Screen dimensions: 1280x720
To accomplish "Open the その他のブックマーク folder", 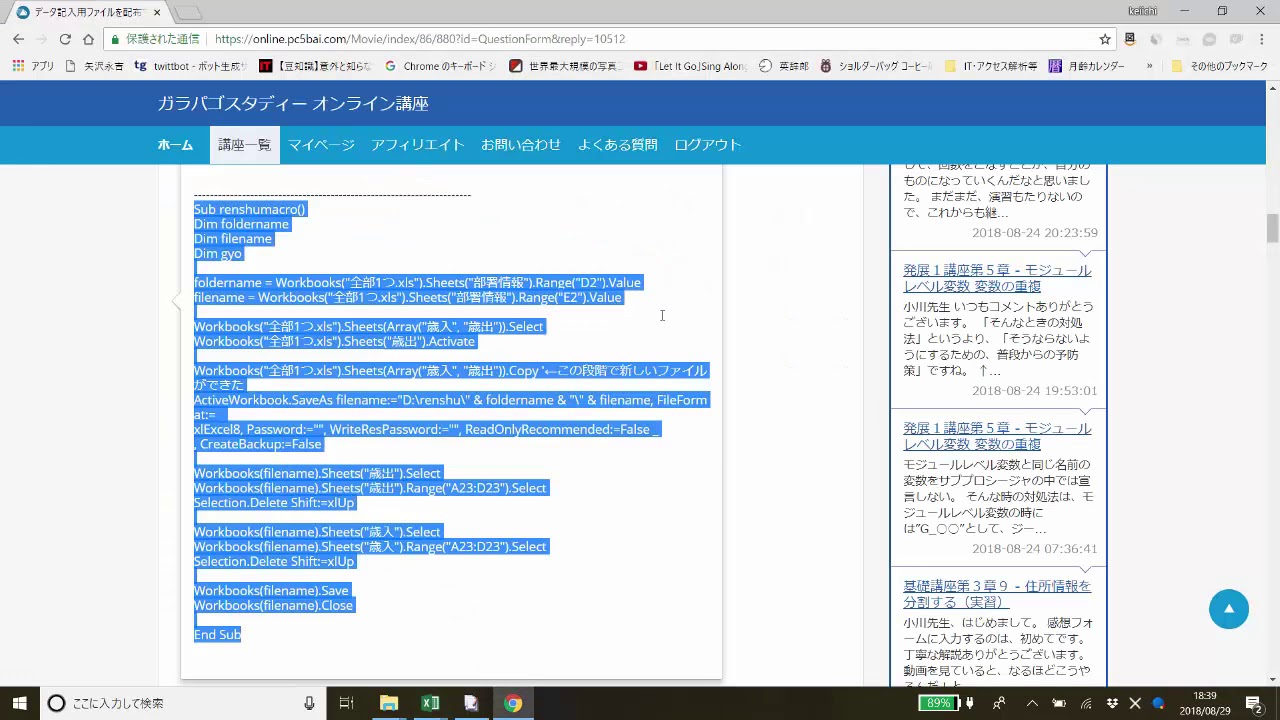I will (x=1219, y=66).
